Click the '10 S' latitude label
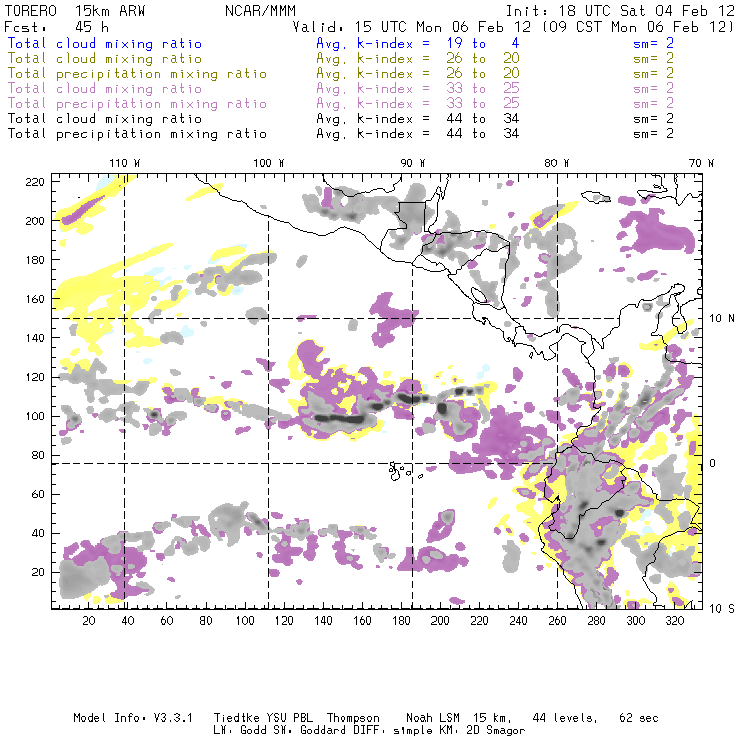Image resolution: width=740 pixels, height=740 pixels. (x=722, y=609)
